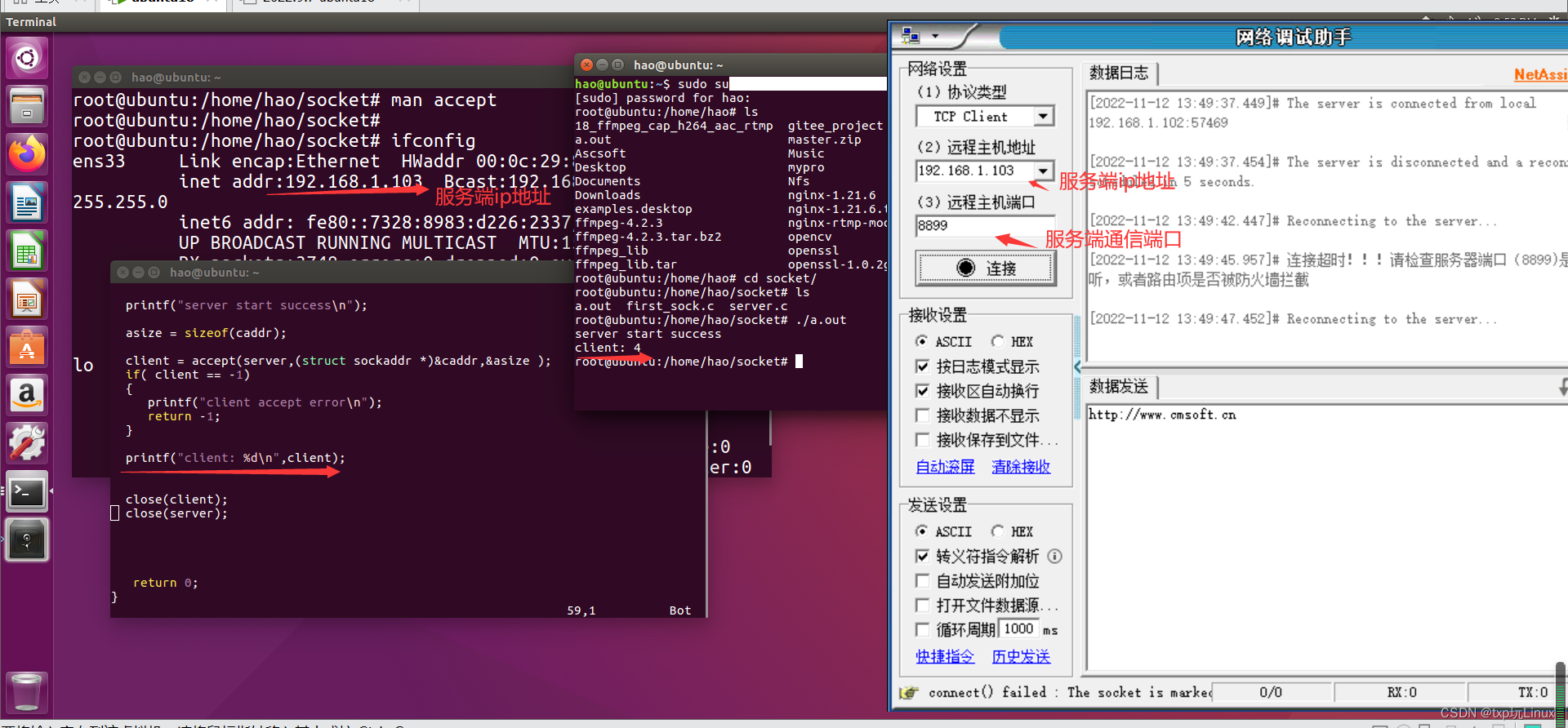Enable 接收数据不显示 checkbox
The width and height of the screenshot is (1568, 728).
pos(923,415)
